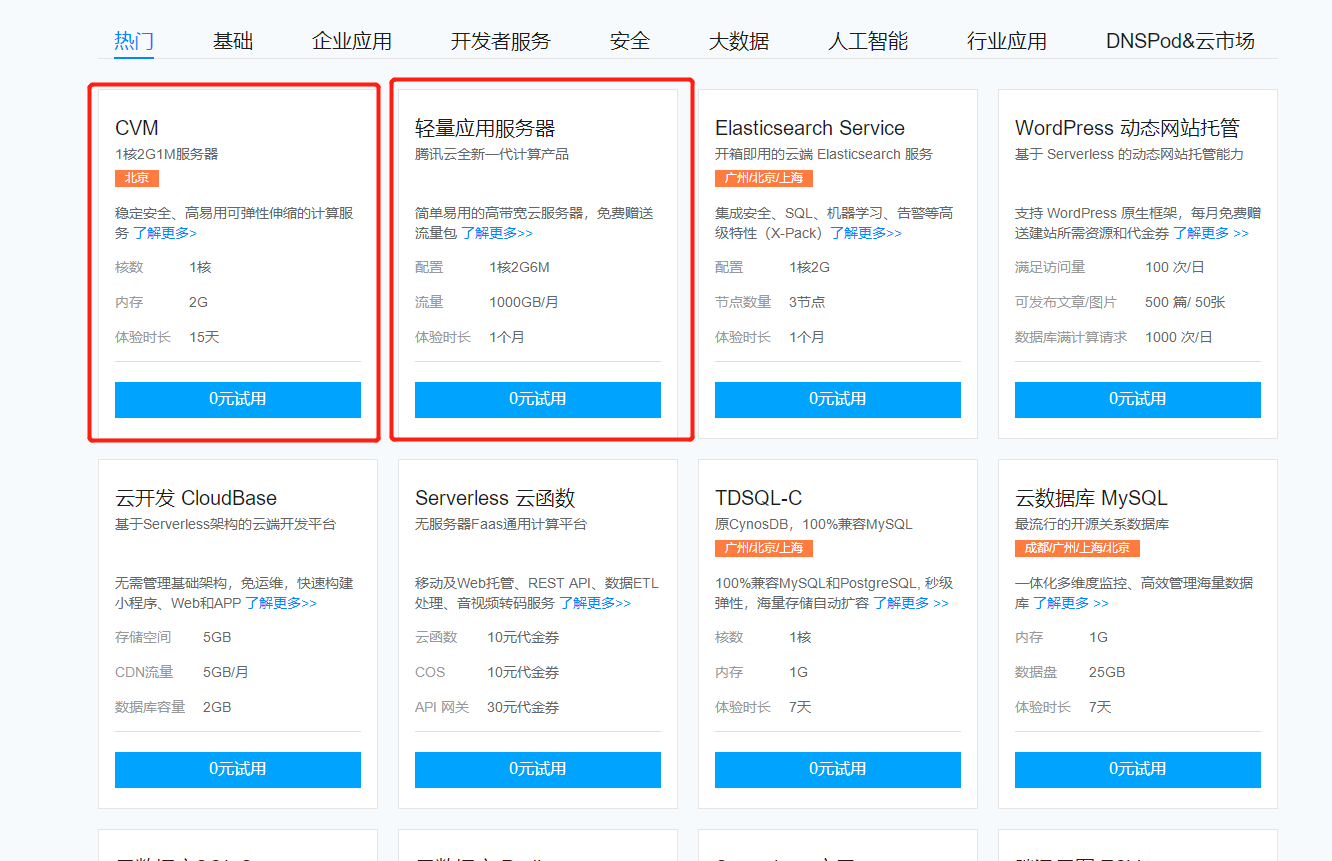Click 最流行的开源关系数据库 subtitle
The height and width of the screenshot is (861, 1332).
pyautogui.click(x=1092, y=524)
